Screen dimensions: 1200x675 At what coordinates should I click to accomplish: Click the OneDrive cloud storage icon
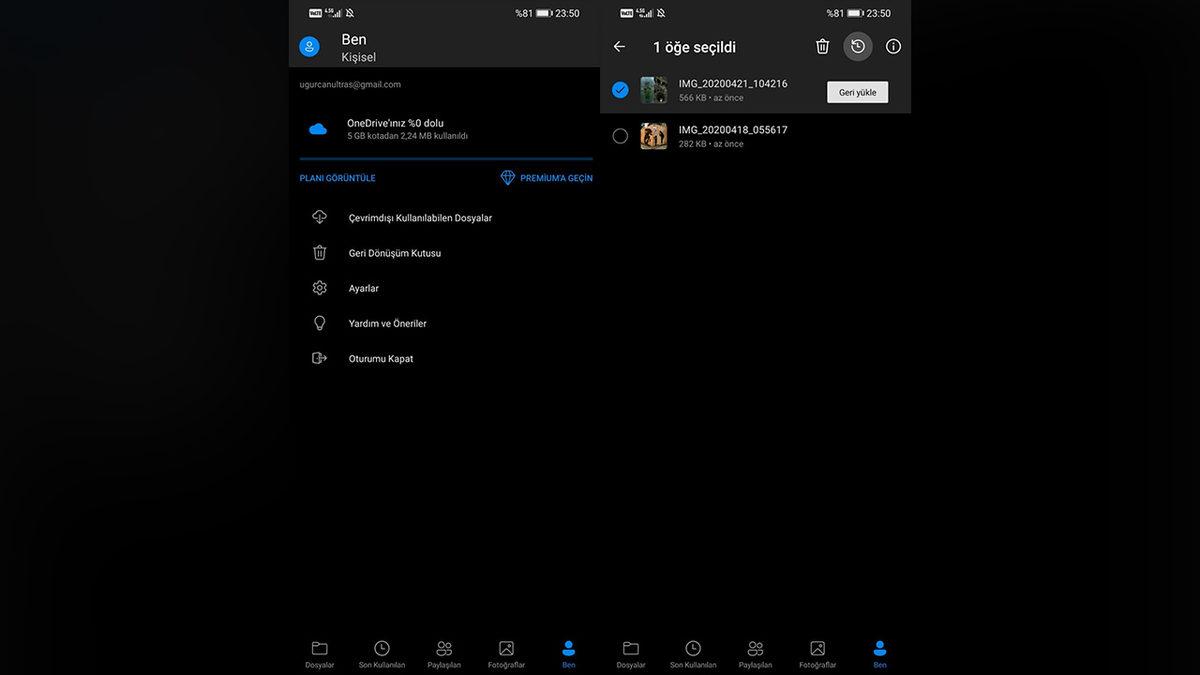point(318,129)
